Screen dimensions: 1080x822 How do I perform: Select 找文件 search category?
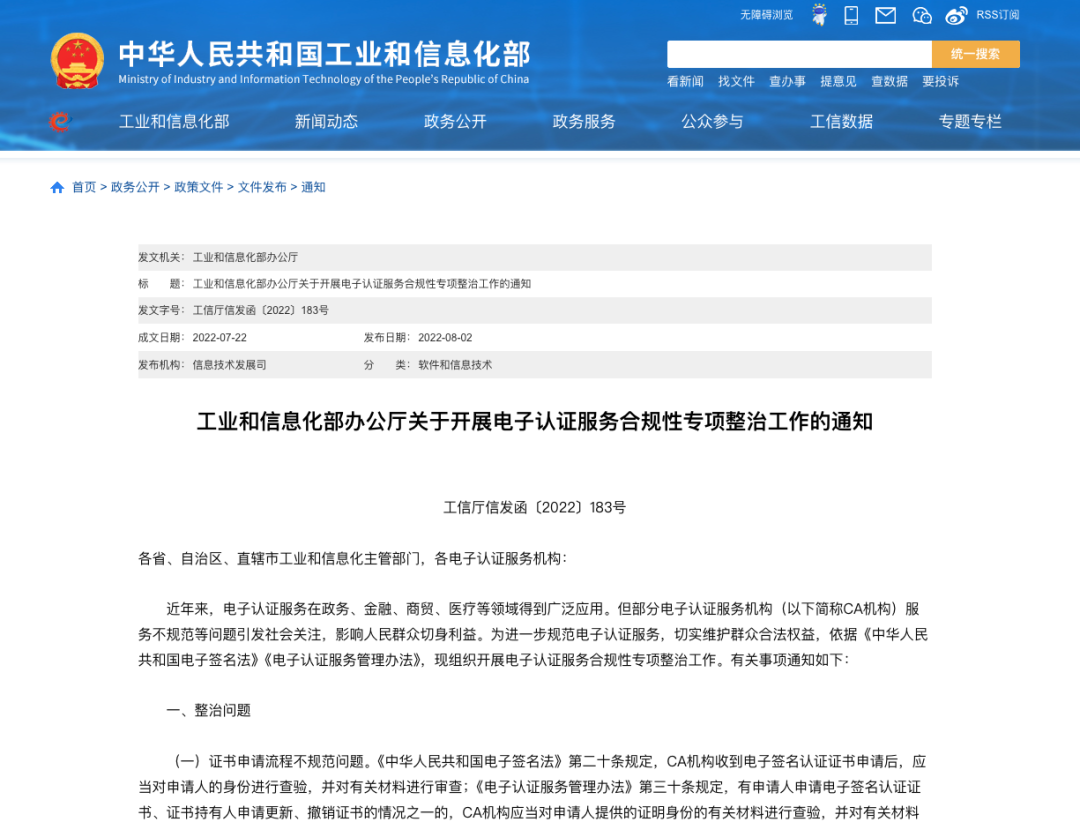pyautogui.click(x=736, y=81)
